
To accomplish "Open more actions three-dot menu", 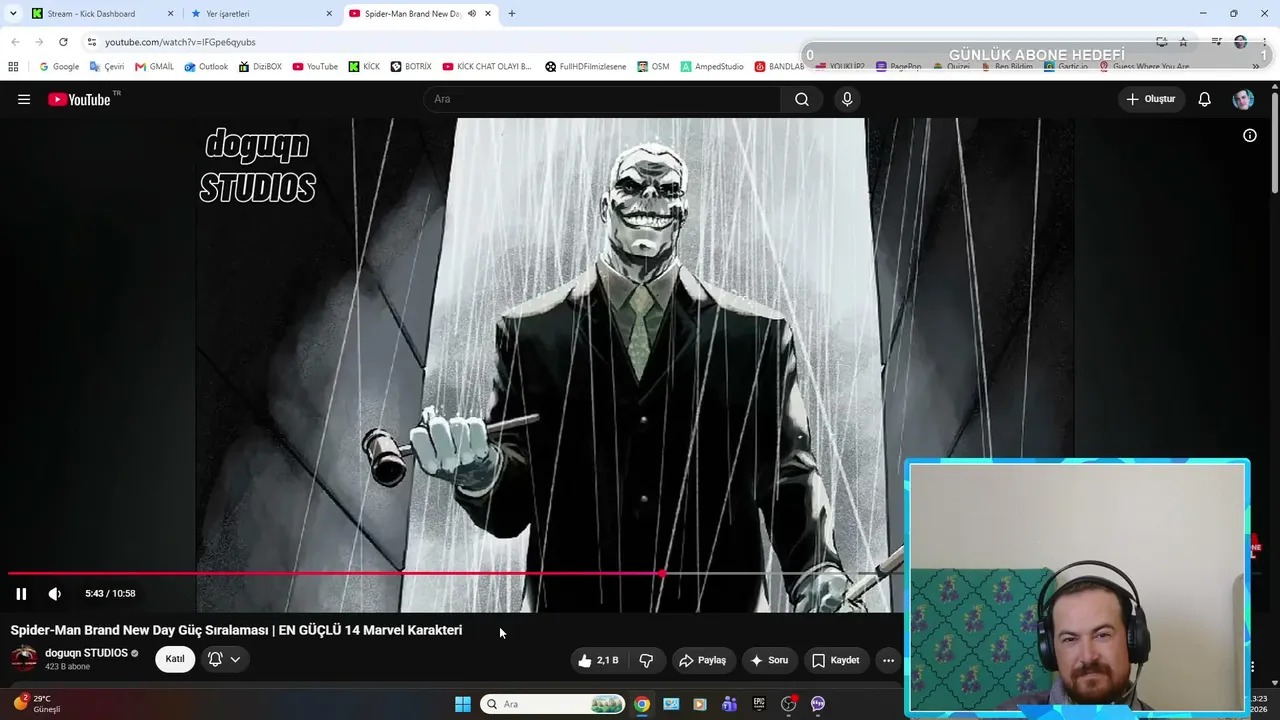I will pyautogui.click(x=888, y=660).
